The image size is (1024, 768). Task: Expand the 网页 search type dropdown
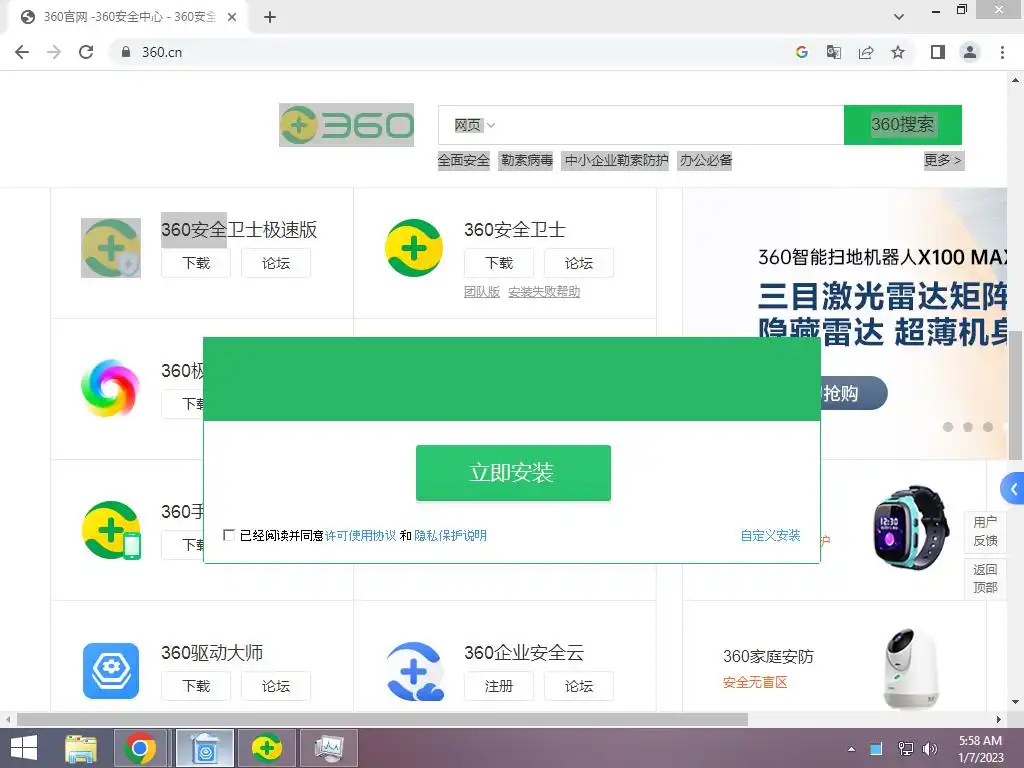tap(475, 125)
